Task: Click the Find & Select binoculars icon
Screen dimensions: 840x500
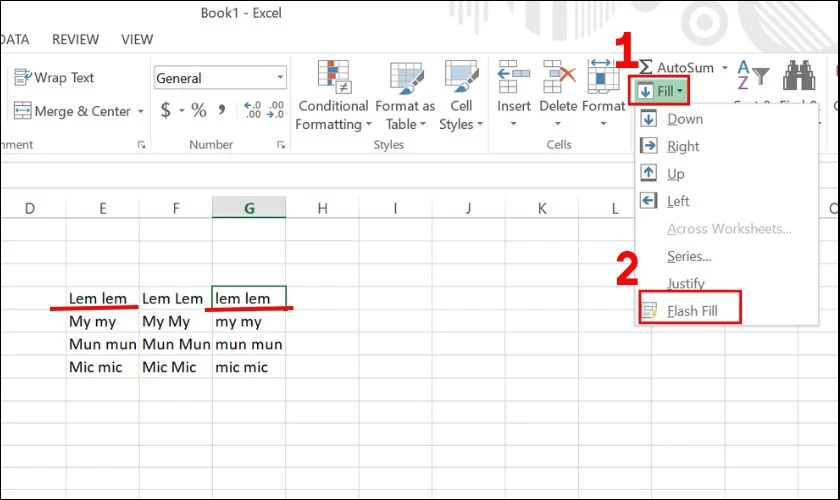Action: pos(799,75)
